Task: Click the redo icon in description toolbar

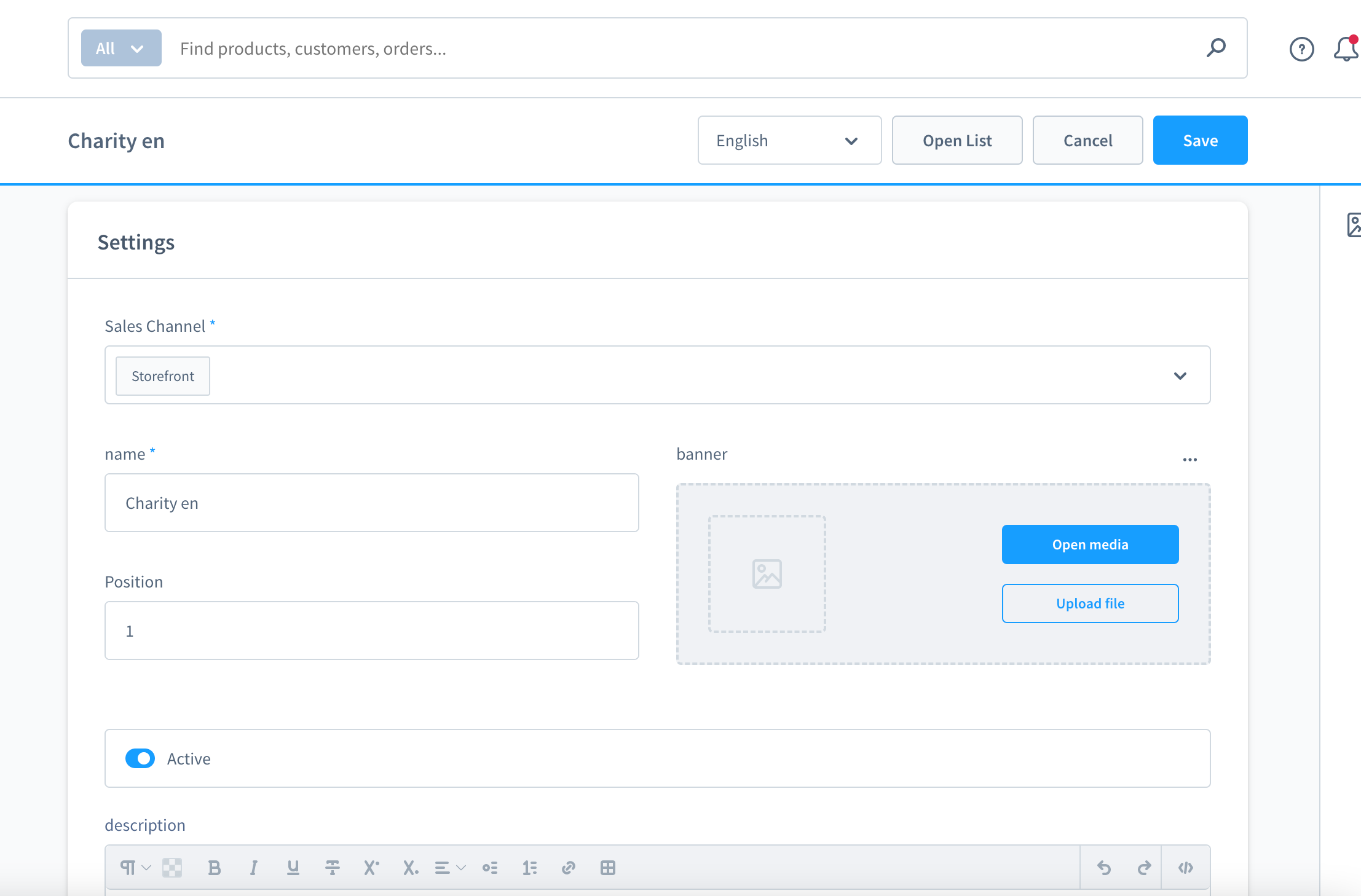Action: point(1143,867)
